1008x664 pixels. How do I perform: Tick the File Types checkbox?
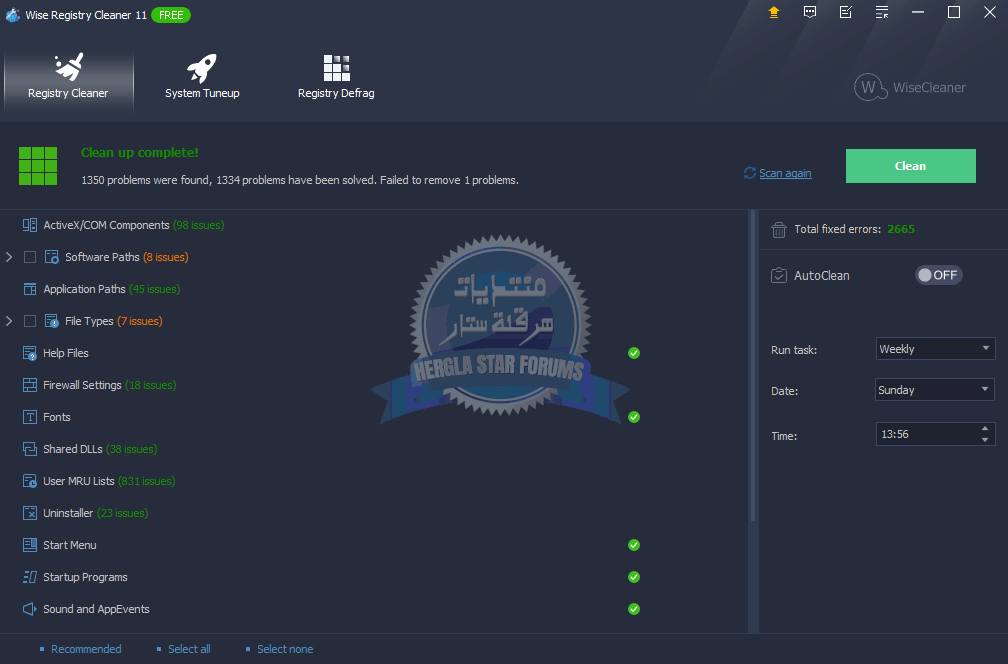coord(30,321)
